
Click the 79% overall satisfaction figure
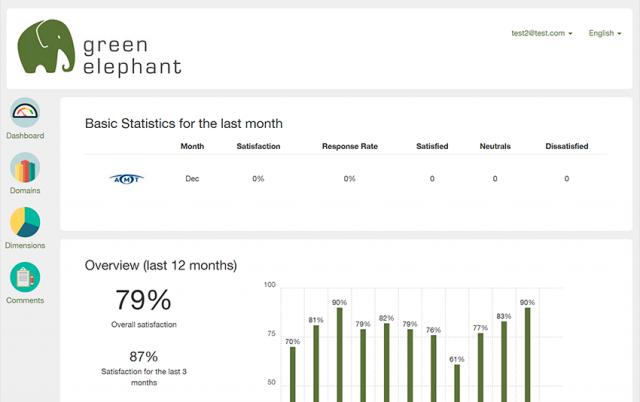click(143, 300)
